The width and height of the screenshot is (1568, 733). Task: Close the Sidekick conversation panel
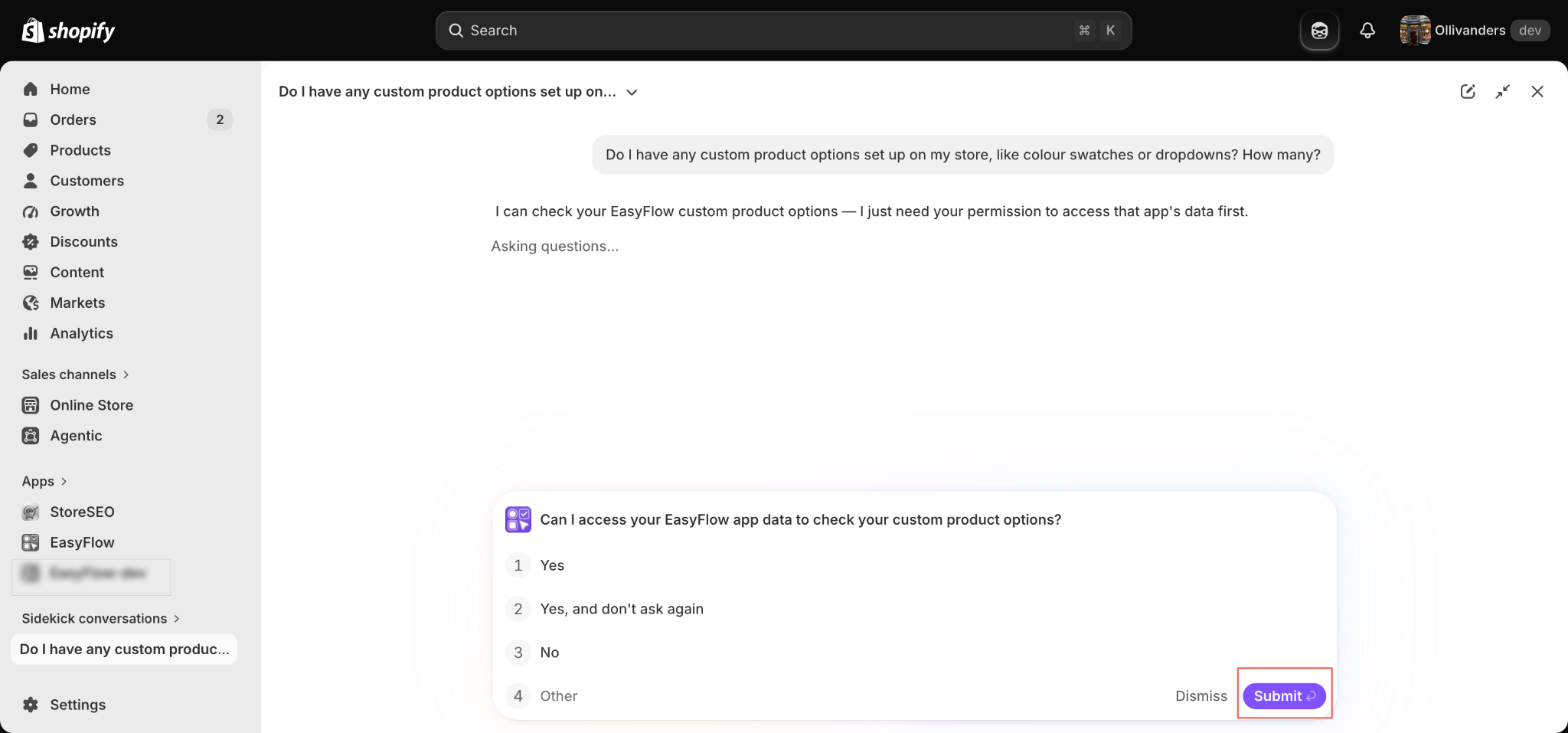coord(1537,92)
